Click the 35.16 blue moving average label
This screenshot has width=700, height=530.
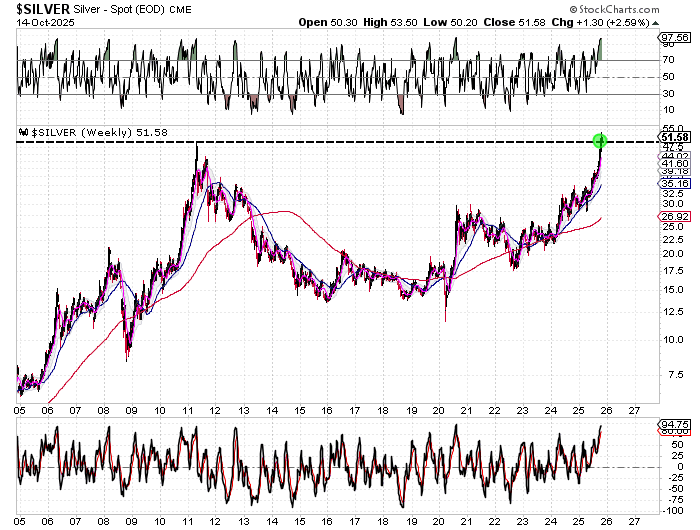[x=669, y=183]
